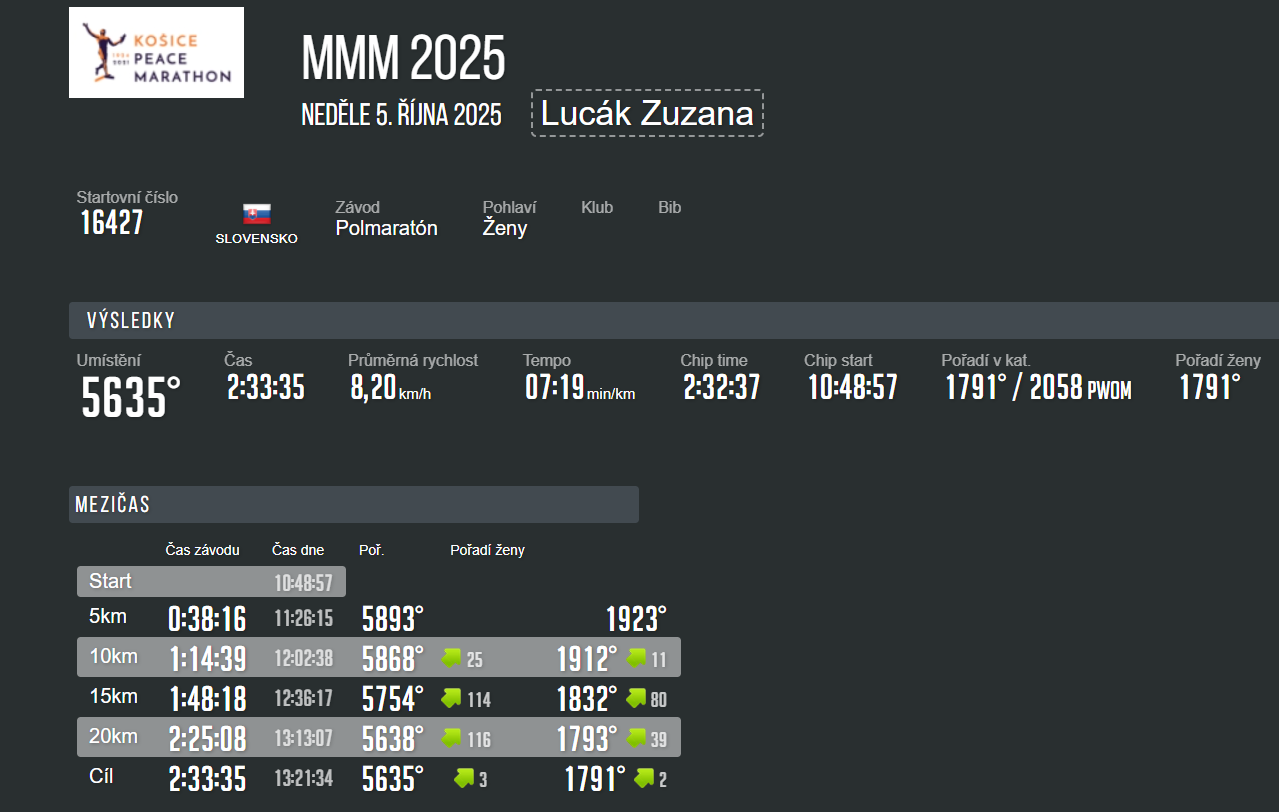Select the runner name Lucák Zuzana box
1279x812 pixels.
pyautogui.click(x=647, y=113)
